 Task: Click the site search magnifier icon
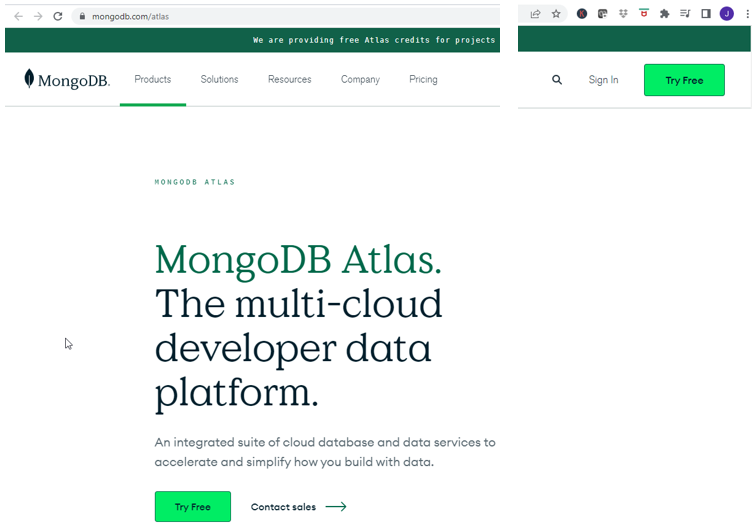pyautogui.click(x=557, y=80)
